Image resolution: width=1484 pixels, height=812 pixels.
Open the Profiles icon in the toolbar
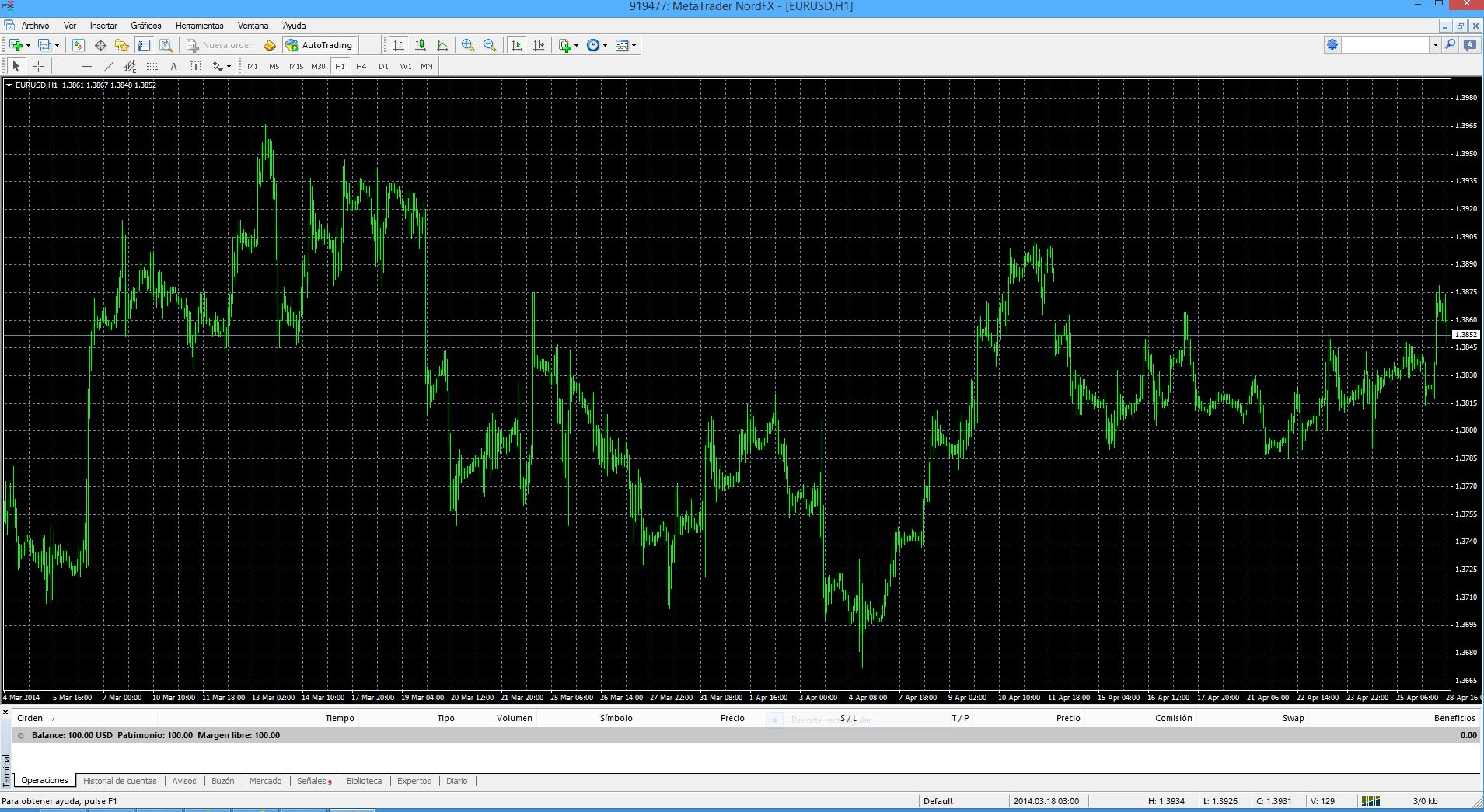point(45,45)
